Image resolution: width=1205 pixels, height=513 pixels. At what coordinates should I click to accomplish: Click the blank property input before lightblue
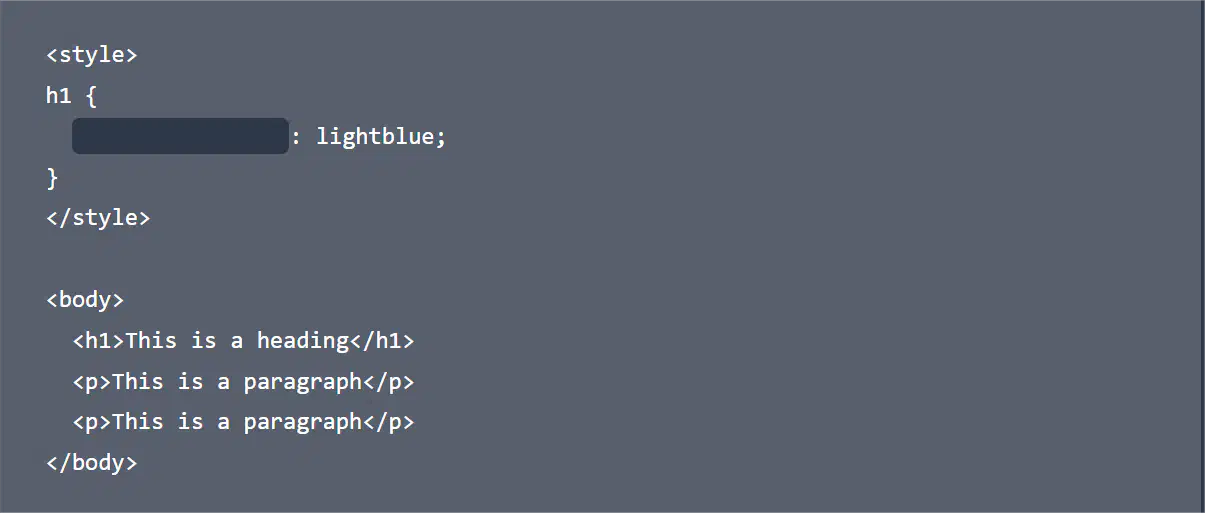click(180, 136)
